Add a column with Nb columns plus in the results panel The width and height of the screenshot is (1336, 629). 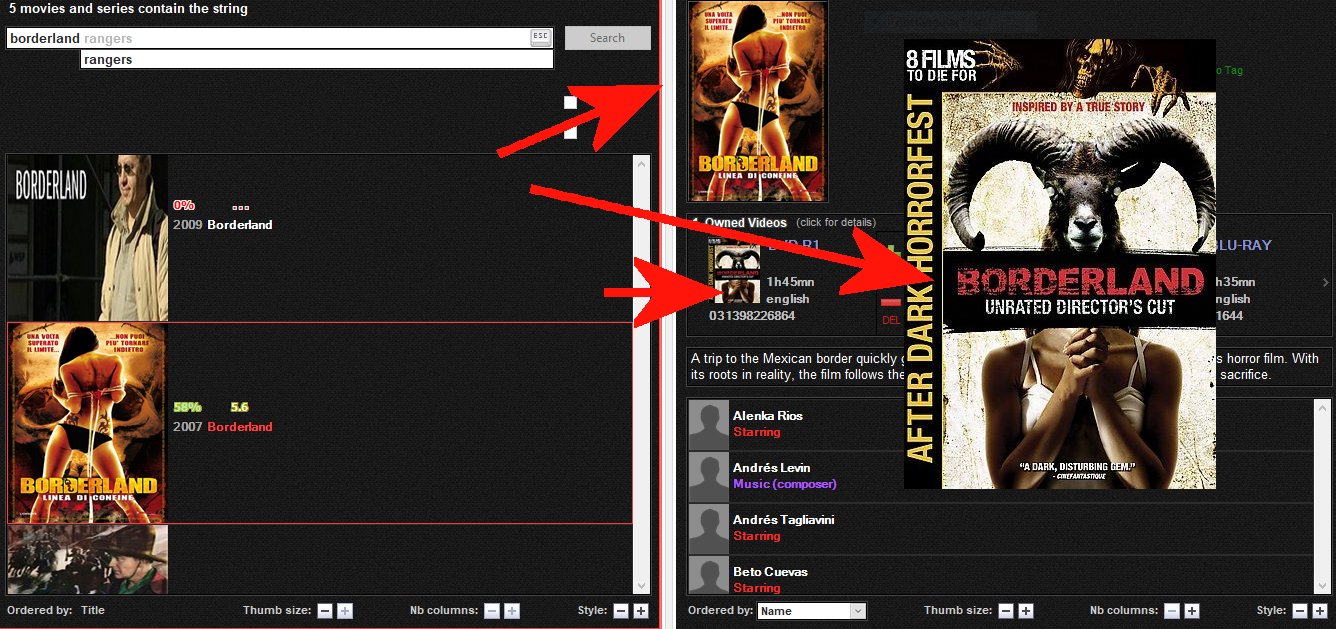point(511,611)
